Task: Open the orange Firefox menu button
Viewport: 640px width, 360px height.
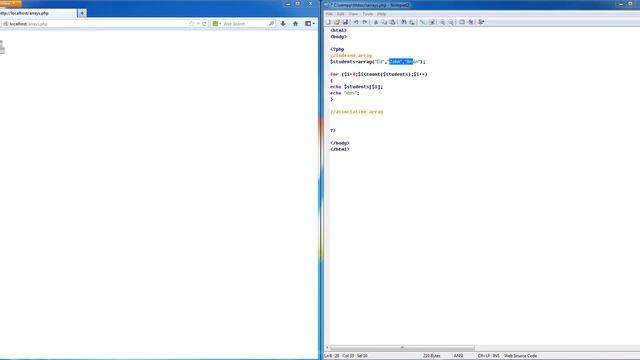Action: (11, 3)
